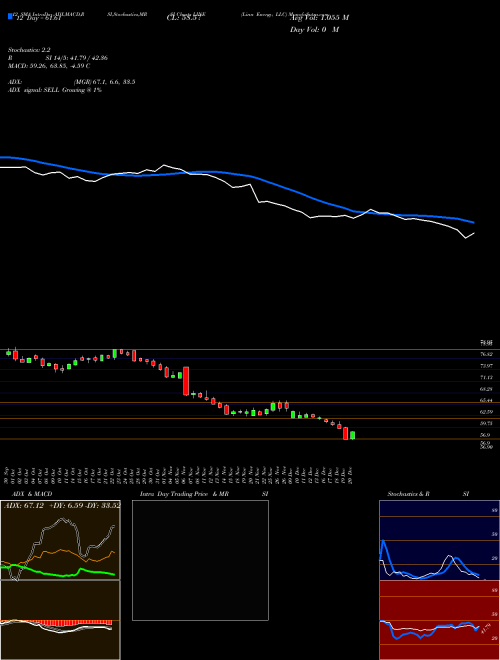Click the 71.12 price axis label
The width and height of the screenshot is (500, 660).
(x=486, y=378)
